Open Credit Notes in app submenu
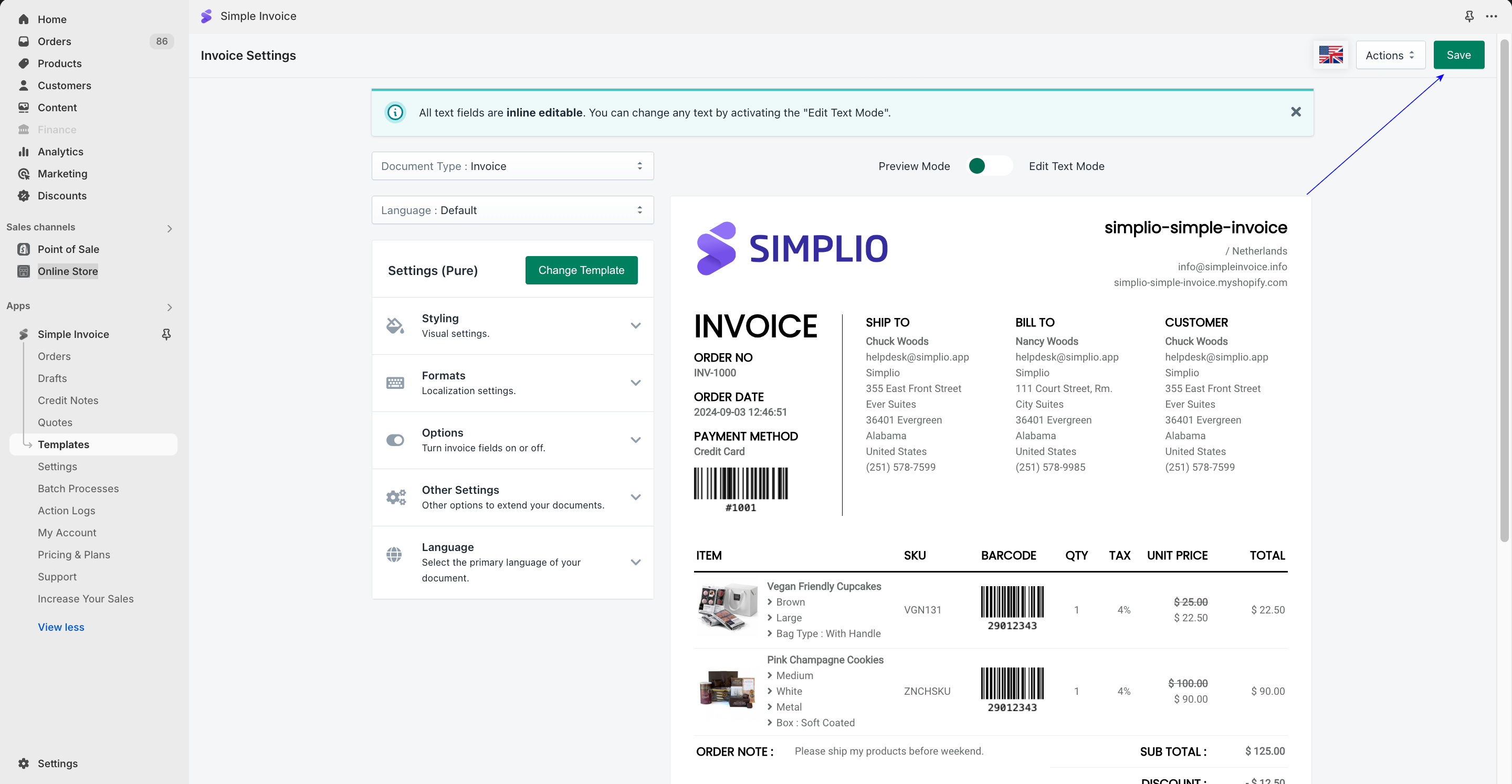This screenshot has height=784, width=1512. tap(68, 400)
